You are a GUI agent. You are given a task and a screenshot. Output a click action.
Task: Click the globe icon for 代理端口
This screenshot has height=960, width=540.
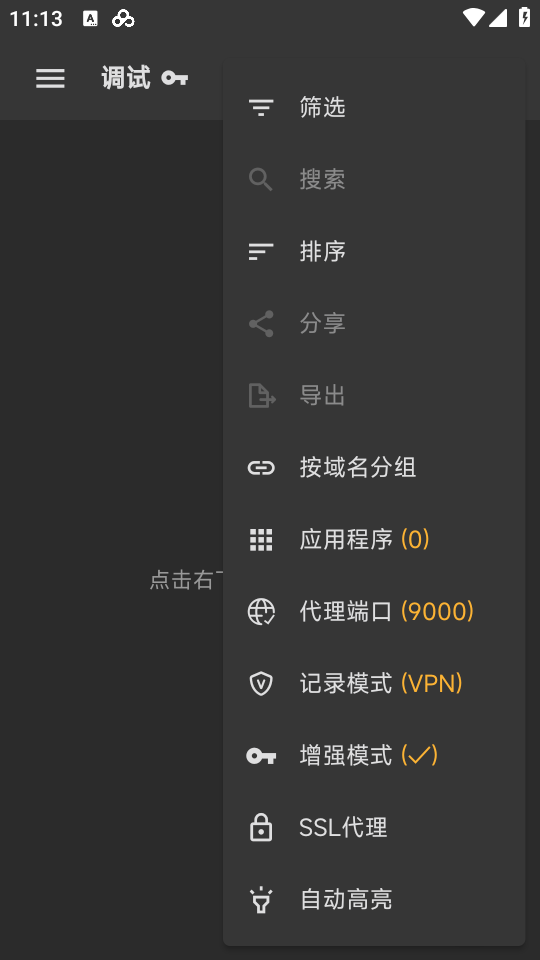point(261,612)
